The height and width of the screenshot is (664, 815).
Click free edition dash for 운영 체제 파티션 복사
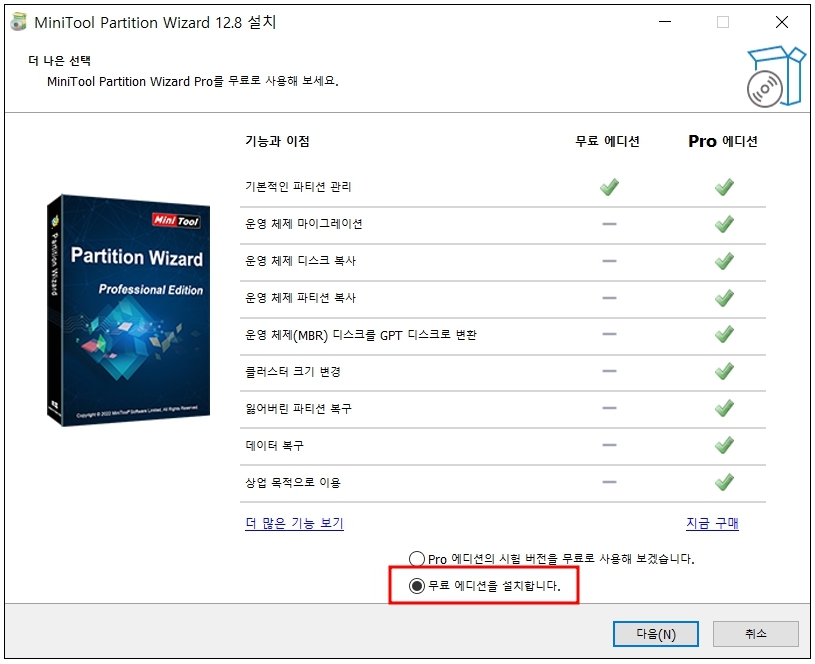pos(609,298)
